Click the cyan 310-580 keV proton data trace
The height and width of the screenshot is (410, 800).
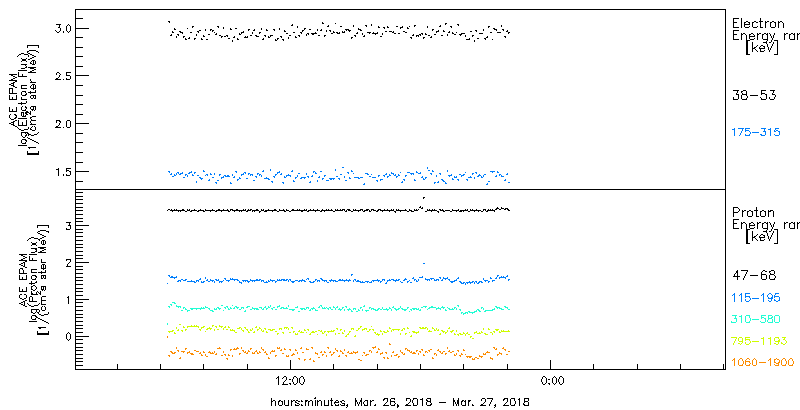point(339,308)
